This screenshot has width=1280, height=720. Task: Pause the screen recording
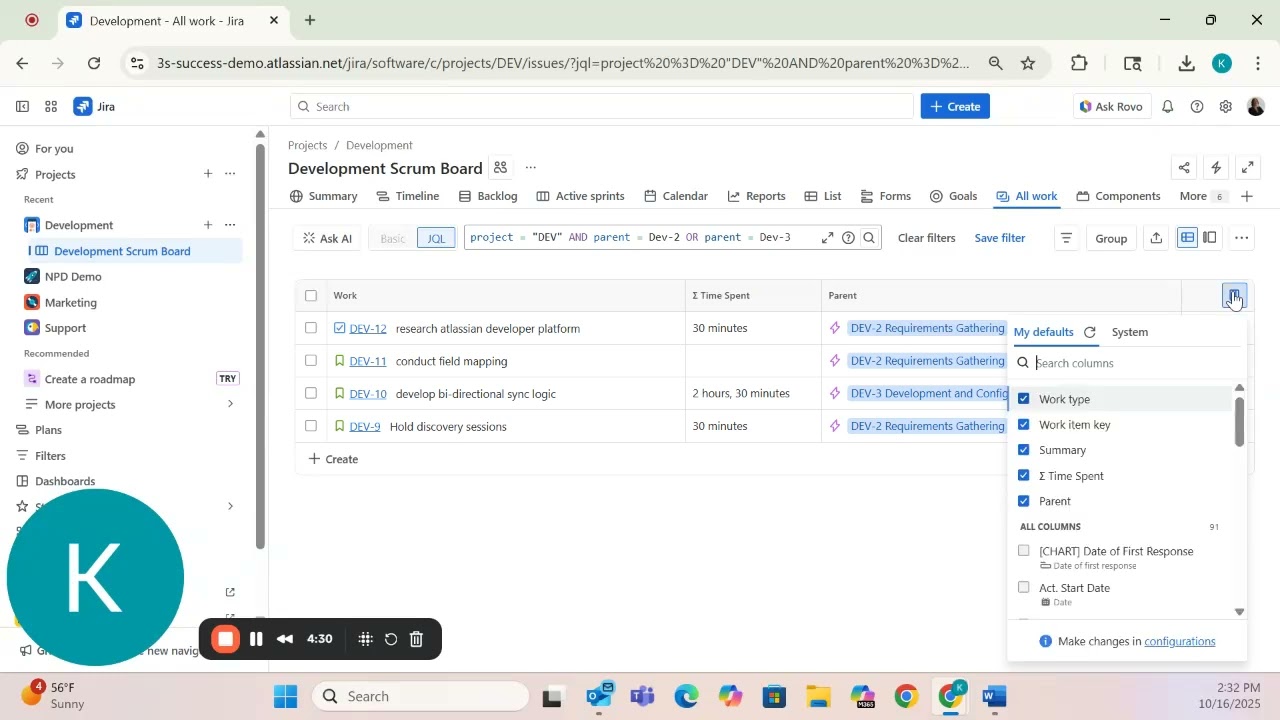click(x=256, y=639)
